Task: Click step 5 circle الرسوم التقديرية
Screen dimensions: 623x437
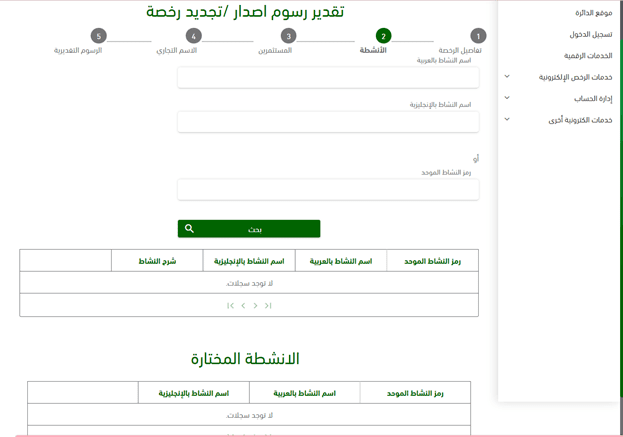Action: (x=99, y=36)
